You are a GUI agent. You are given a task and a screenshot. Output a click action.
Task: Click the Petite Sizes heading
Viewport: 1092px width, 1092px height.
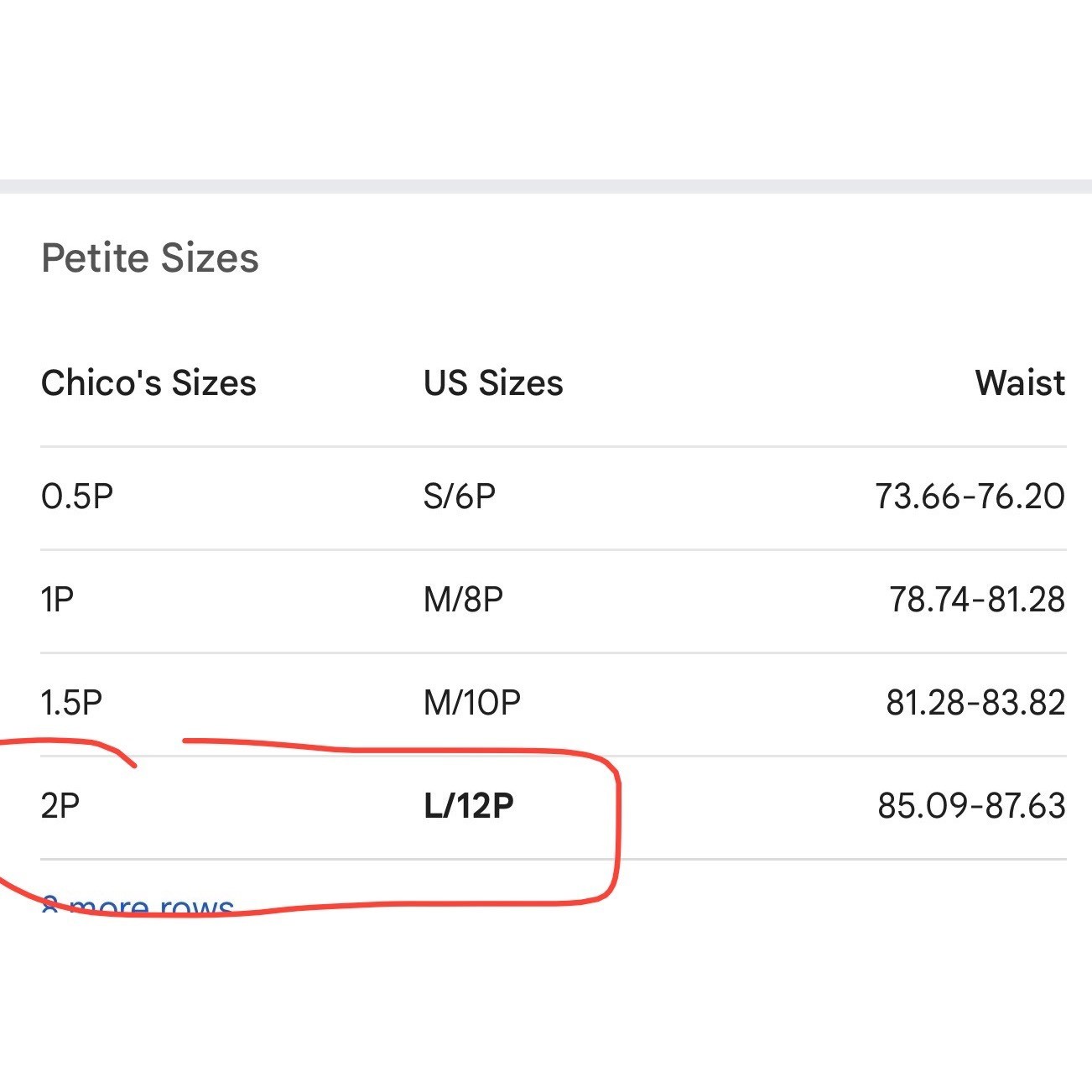(x=150, y=257)
